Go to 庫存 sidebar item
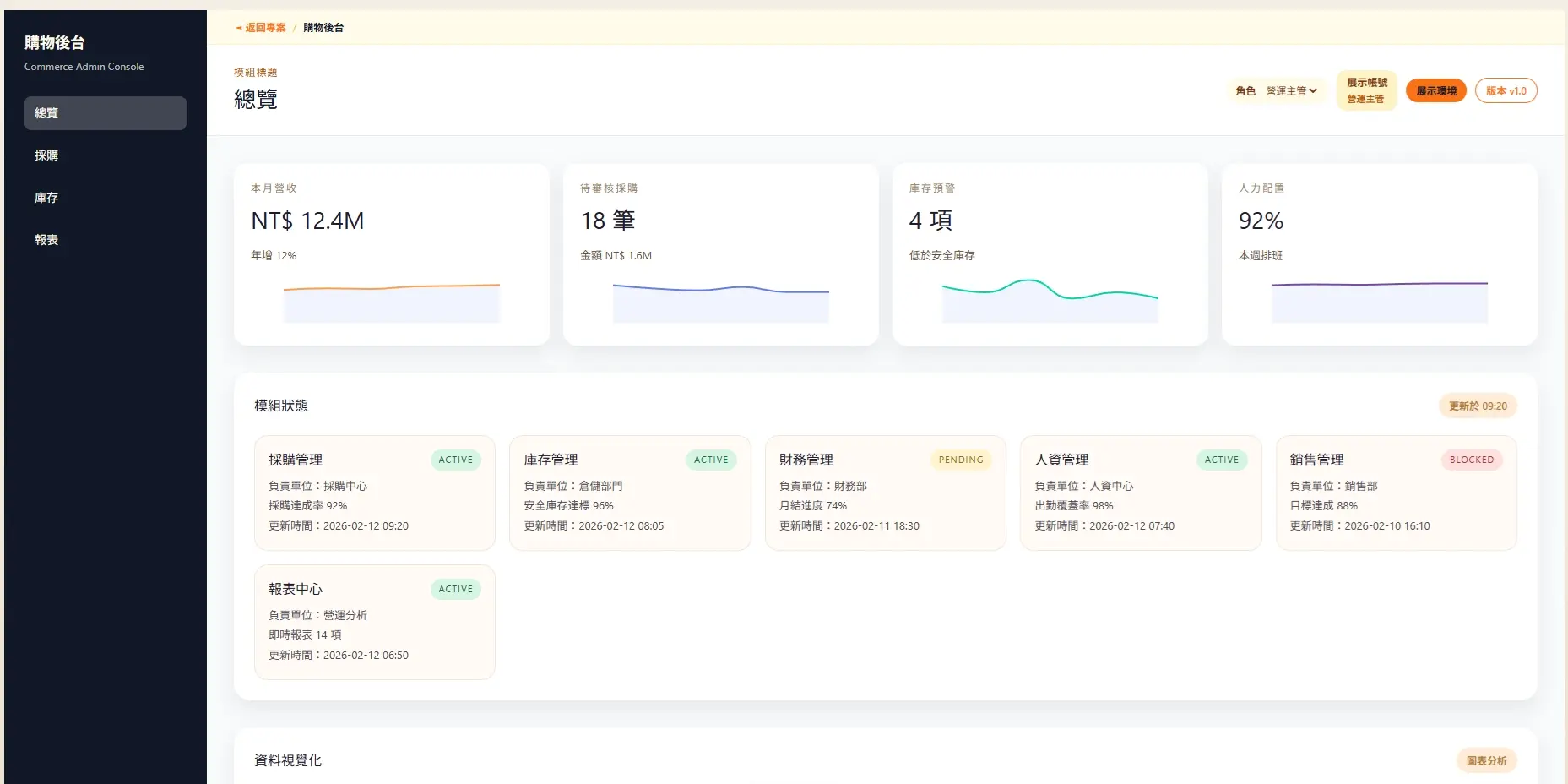Image resolution: width=1568 pixels, height=784 pixels. click(106, 198)
